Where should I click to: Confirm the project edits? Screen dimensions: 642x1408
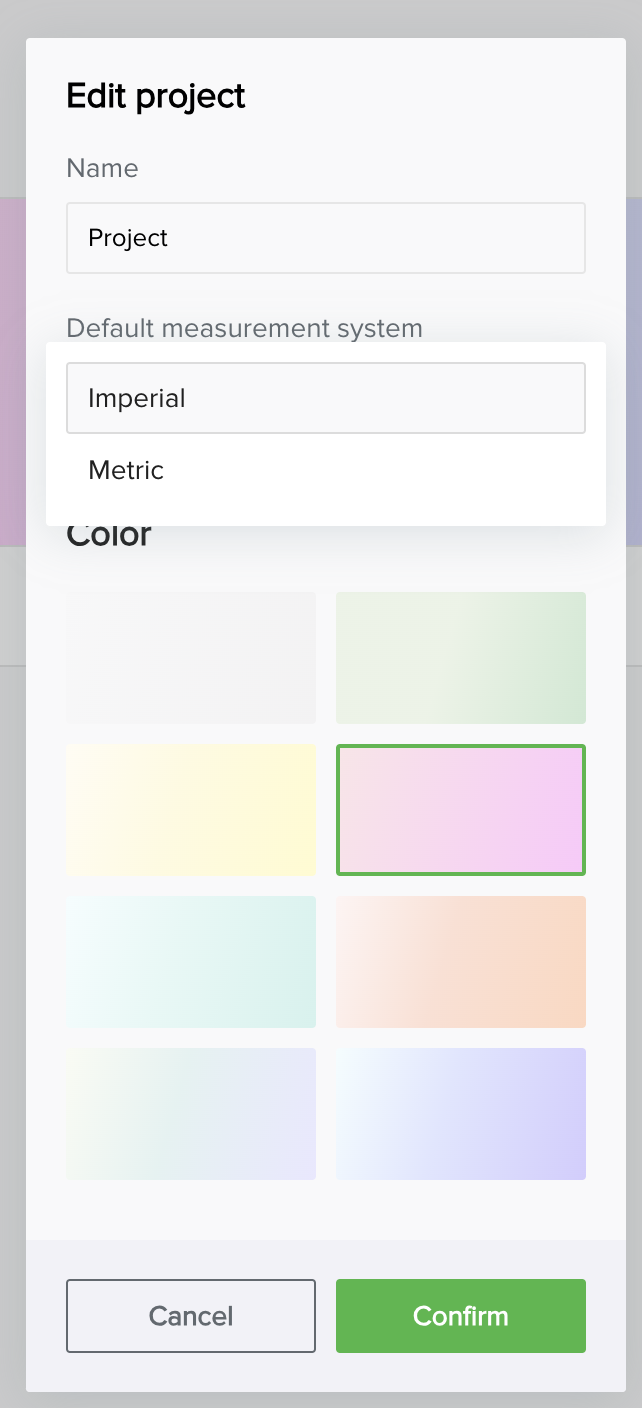pos(461,1316)
